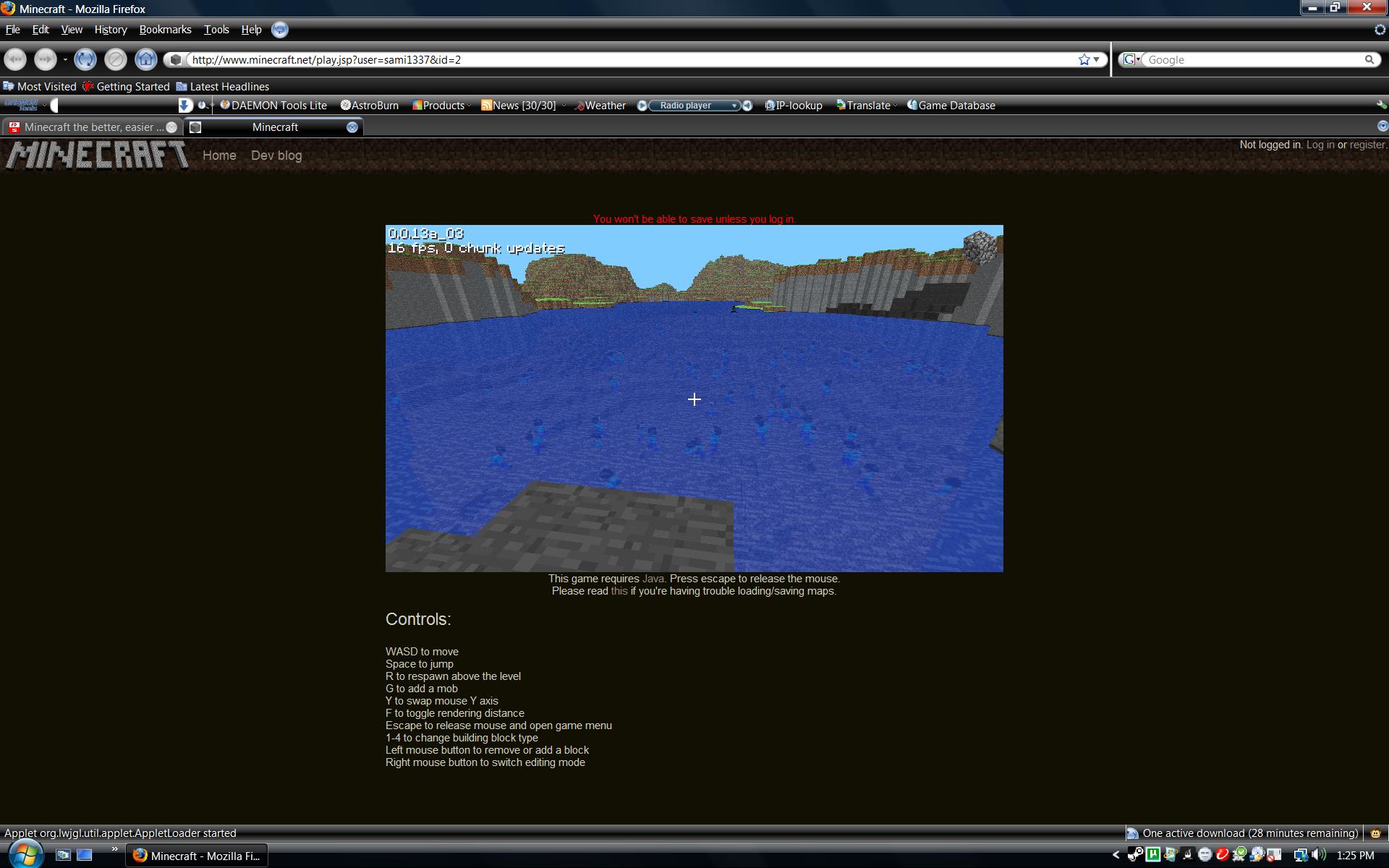The width and height of the screenshot is (1389, 868).
Task: Open the AstroBurn toolbar shortcut
Action: [x=370, y=106]
